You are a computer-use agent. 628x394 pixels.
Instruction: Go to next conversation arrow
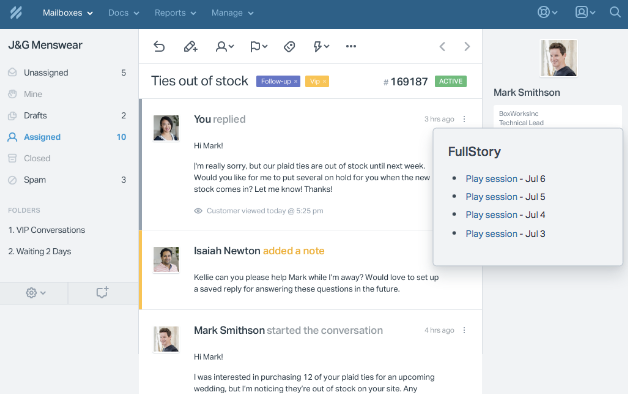[x=467, y=46]
